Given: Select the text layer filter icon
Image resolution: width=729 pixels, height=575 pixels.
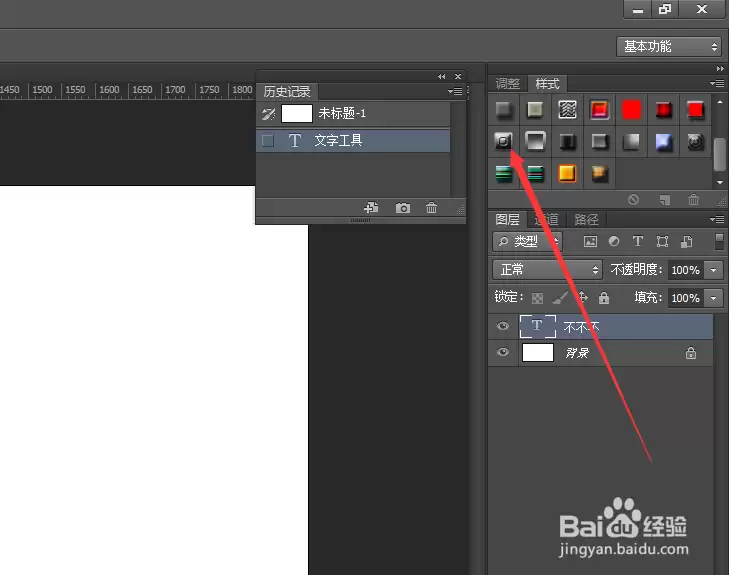Looking at the screenshot, I should (x=638, y=241).
